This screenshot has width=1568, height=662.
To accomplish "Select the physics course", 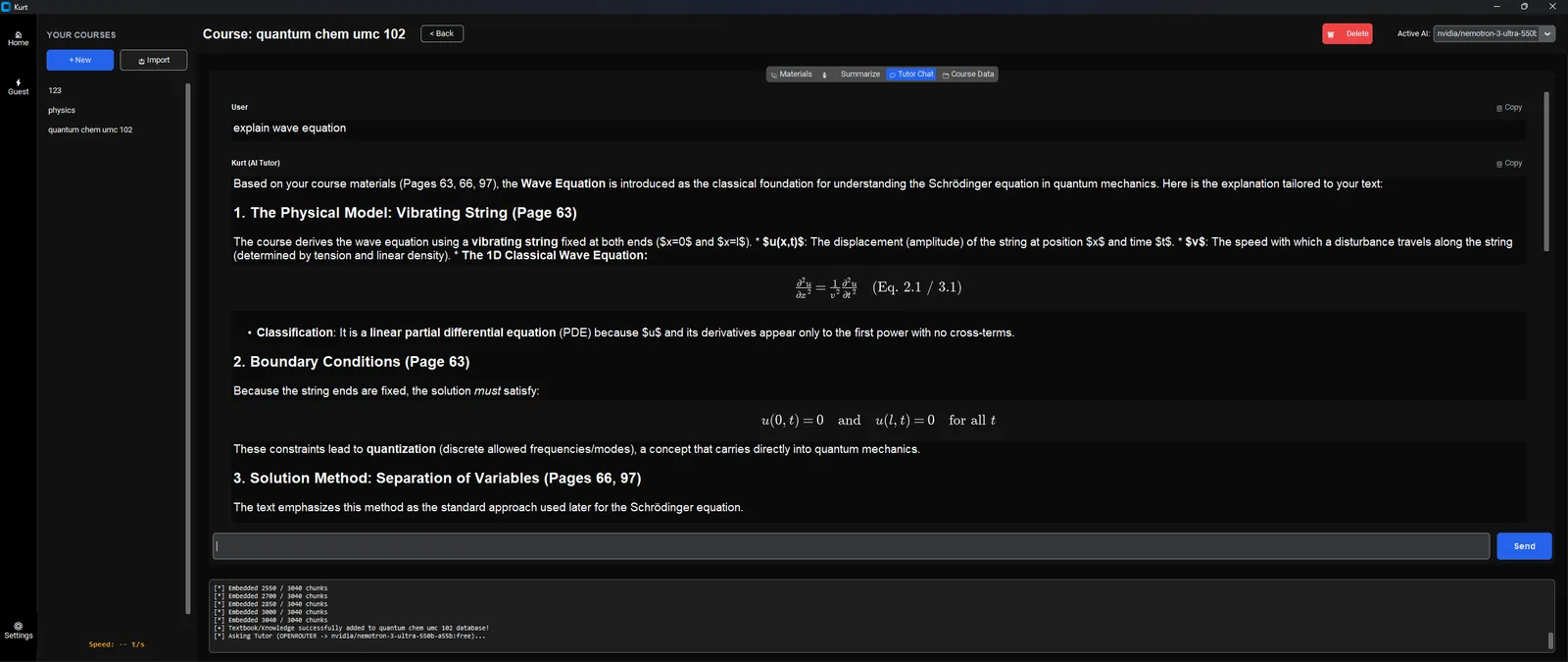I will pos(62,110).
